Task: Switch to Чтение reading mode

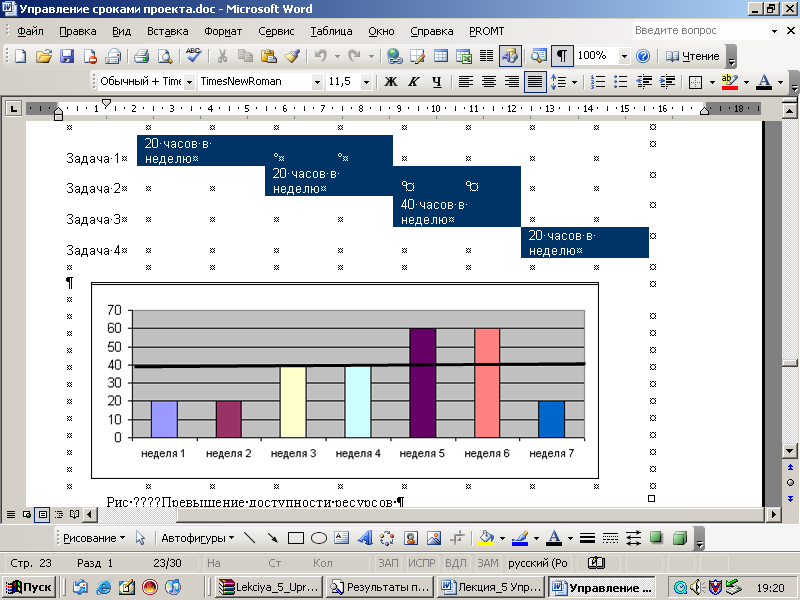Action: pyautogui.click(x=692, y=56)
